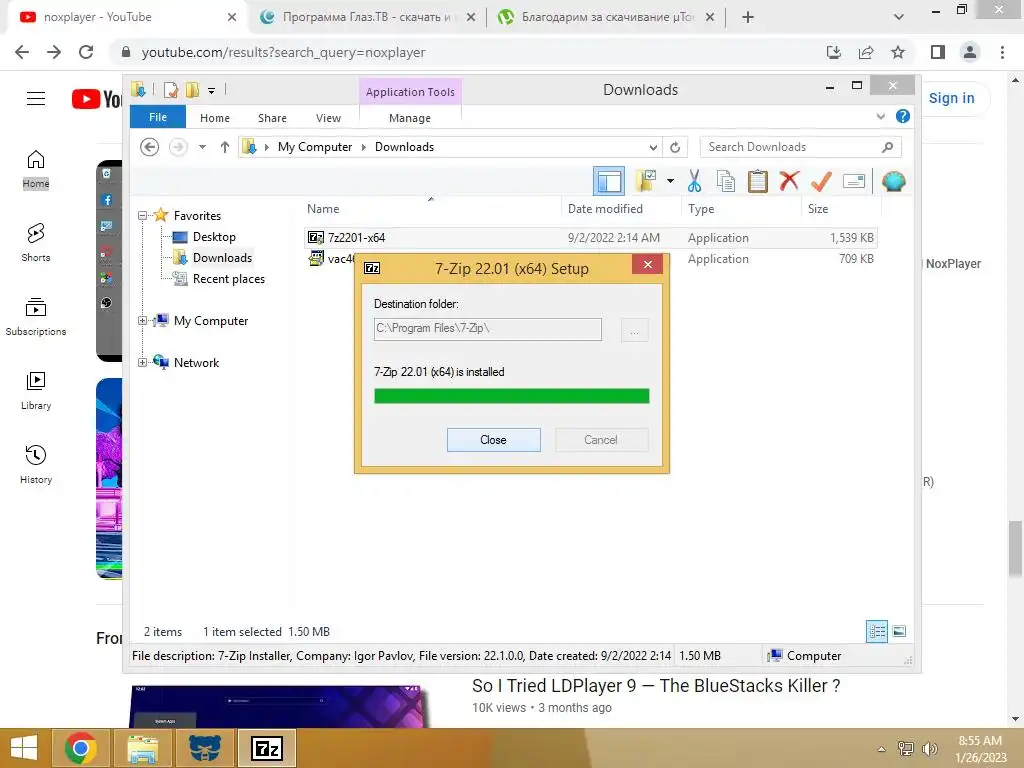
Task: Open the quick access toolbar customize dropdown
Action: coord(212,91)
